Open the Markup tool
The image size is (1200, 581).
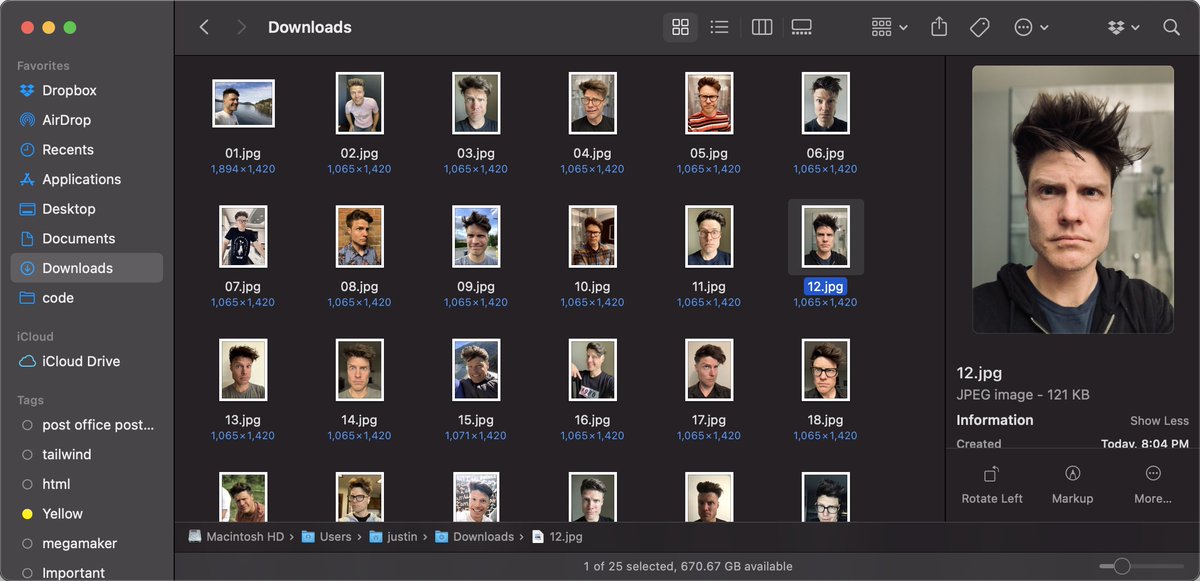point(1072,474)
